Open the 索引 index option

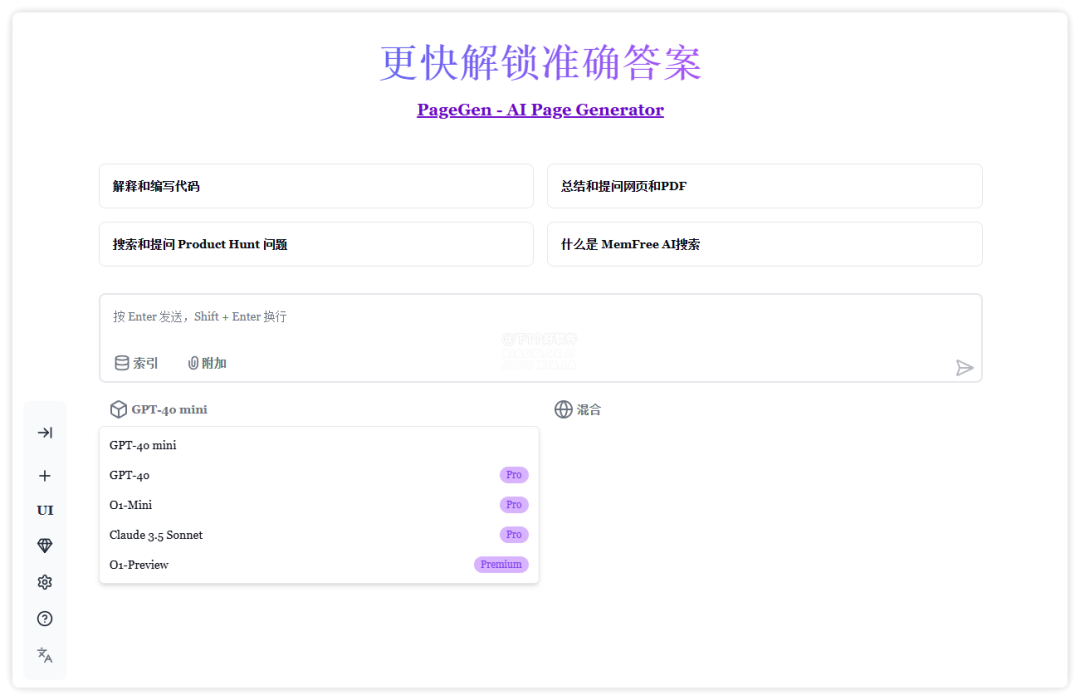(x=136, y=363)
